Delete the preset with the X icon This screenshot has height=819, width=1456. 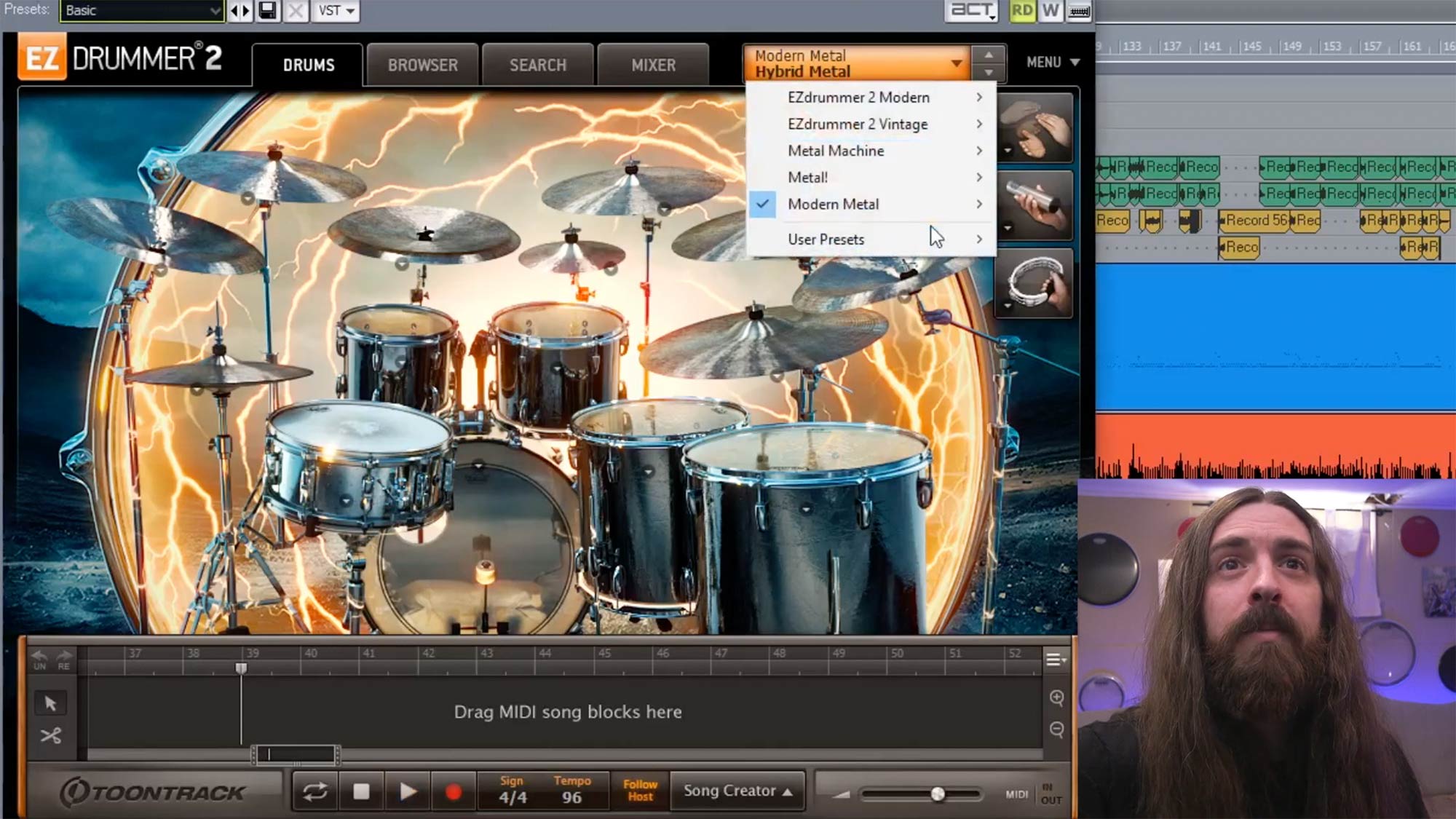click(x=296, y=10)
